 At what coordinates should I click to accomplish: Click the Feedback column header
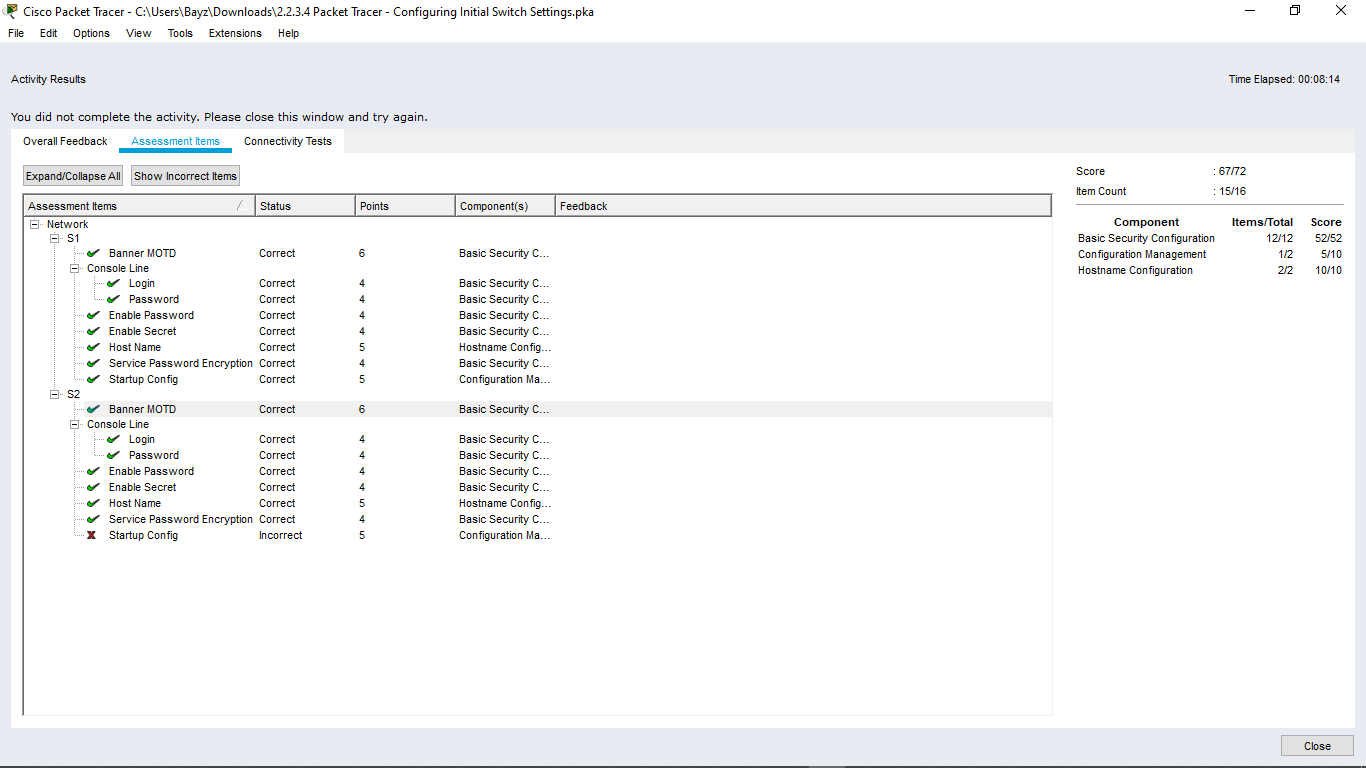[803, 206]
